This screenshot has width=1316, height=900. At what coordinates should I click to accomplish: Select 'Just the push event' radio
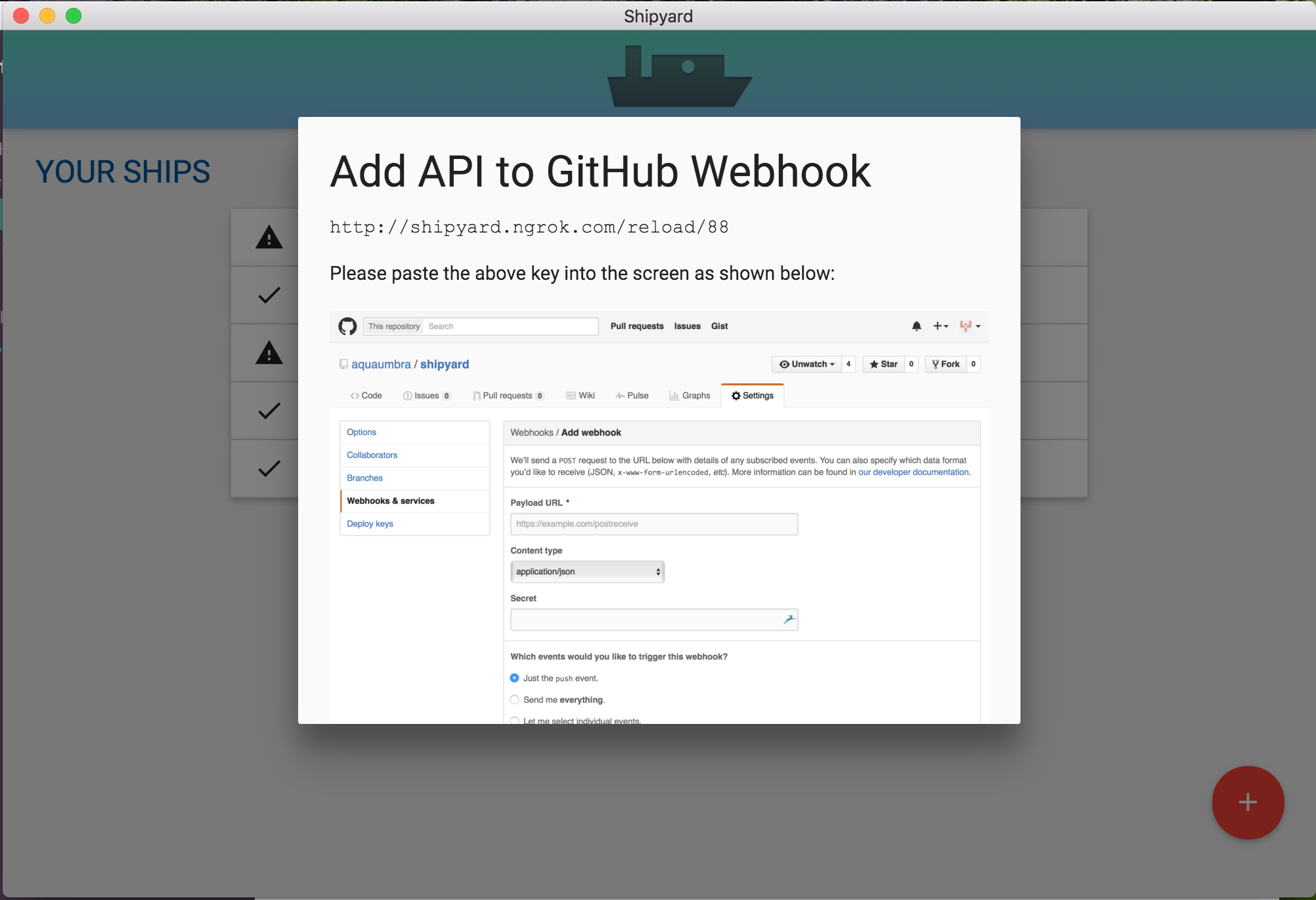click(x=514, y=678)
